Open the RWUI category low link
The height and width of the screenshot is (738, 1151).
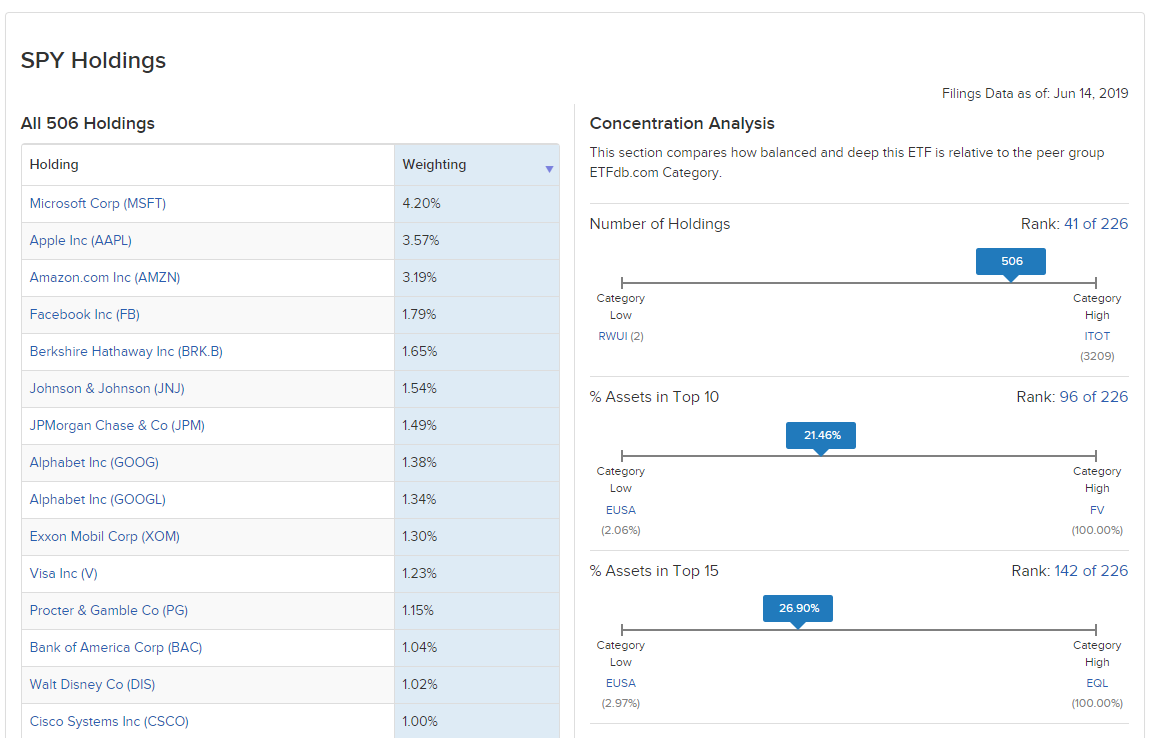coord(613,336)
